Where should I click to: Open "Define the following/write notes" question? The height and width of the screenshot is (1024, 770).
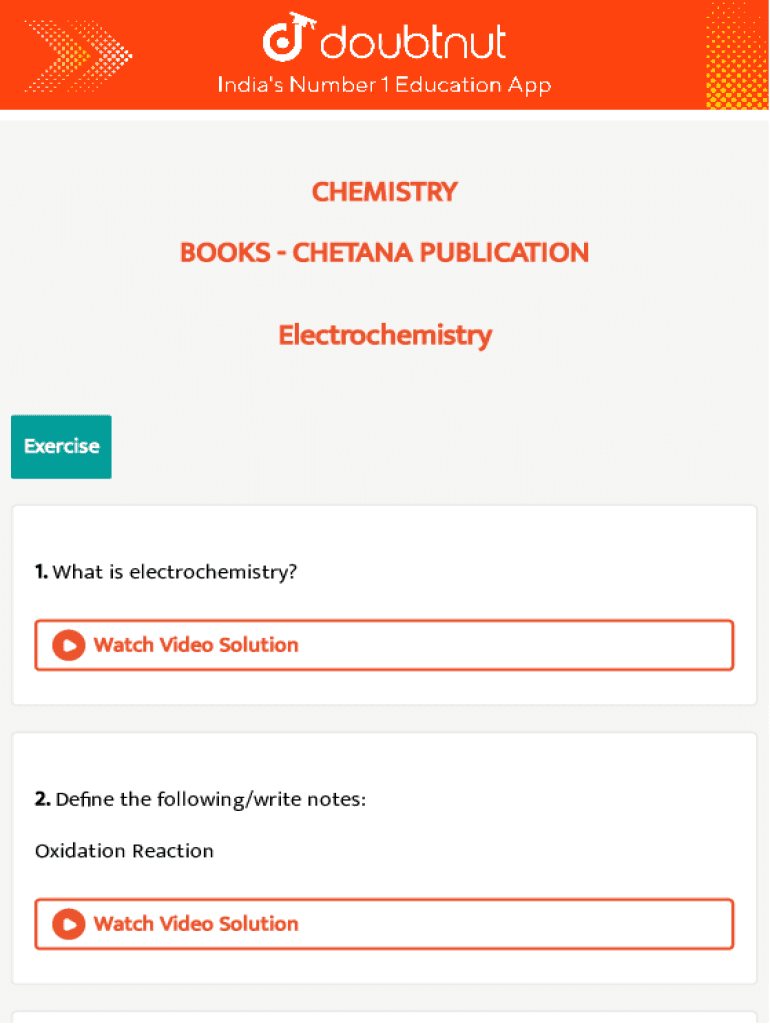tap(211, 800)
